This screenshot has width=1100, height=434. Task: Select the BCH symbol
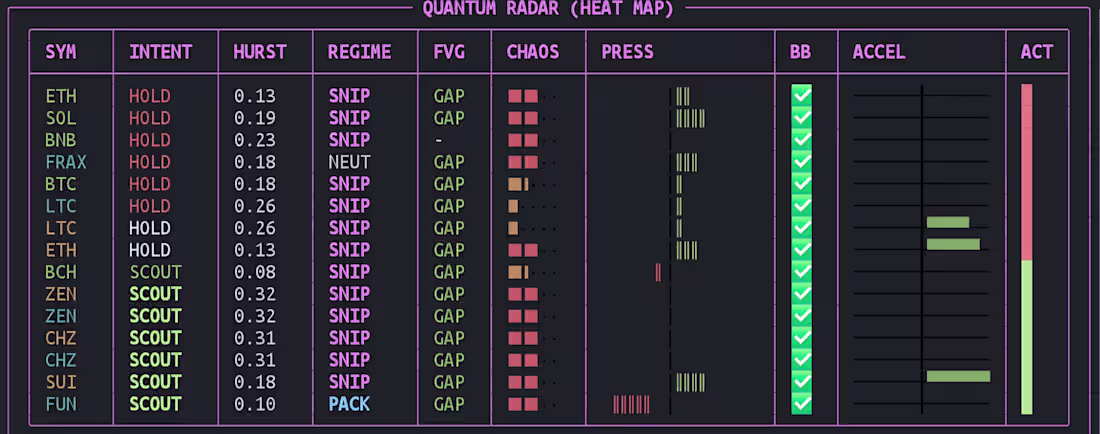click(61, 272)
